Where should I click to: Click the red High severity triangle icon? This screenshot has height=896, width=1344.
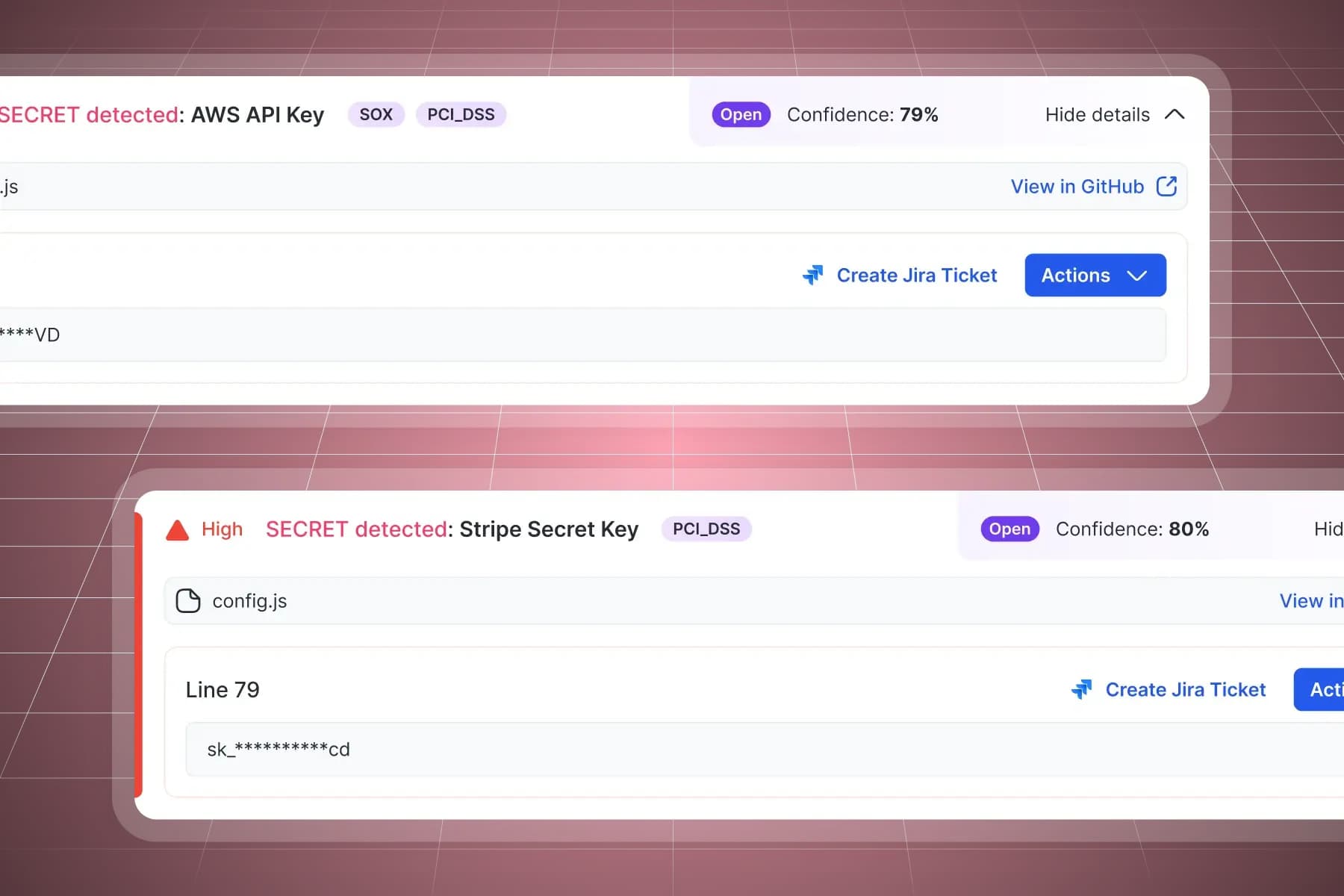177,529
